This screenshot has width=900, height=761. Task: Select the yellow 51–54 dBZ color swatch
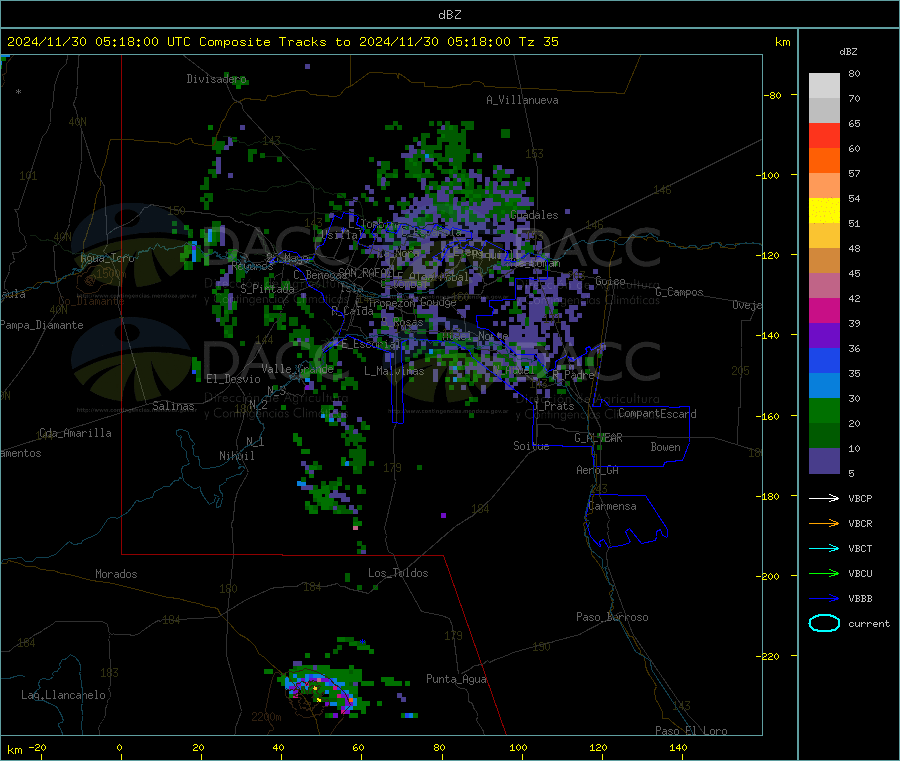pos(824,211)
